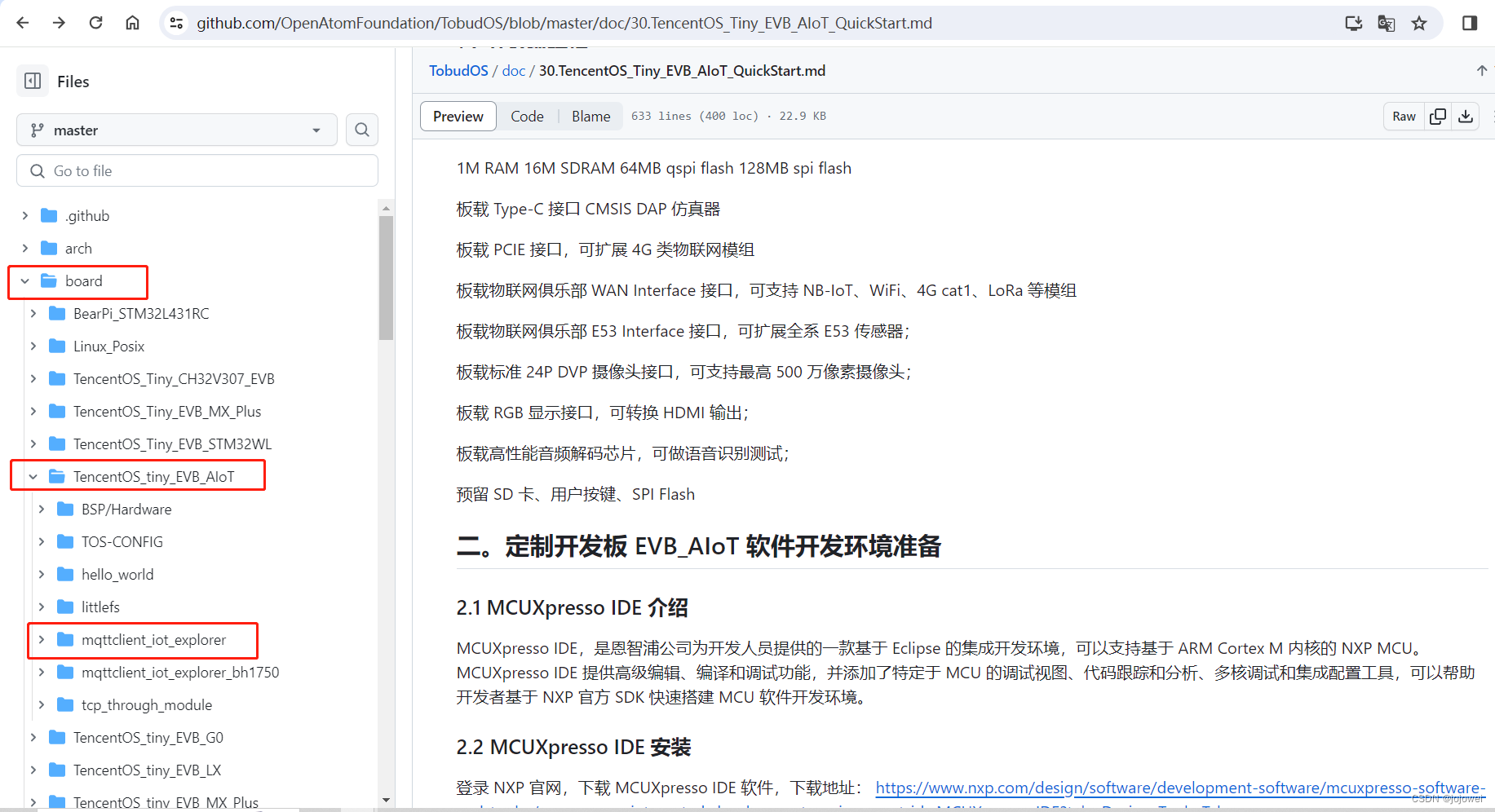This screenshot has width=1495, height=812.
Task: Click the Go to file field
Action: (x=197, y=170)
